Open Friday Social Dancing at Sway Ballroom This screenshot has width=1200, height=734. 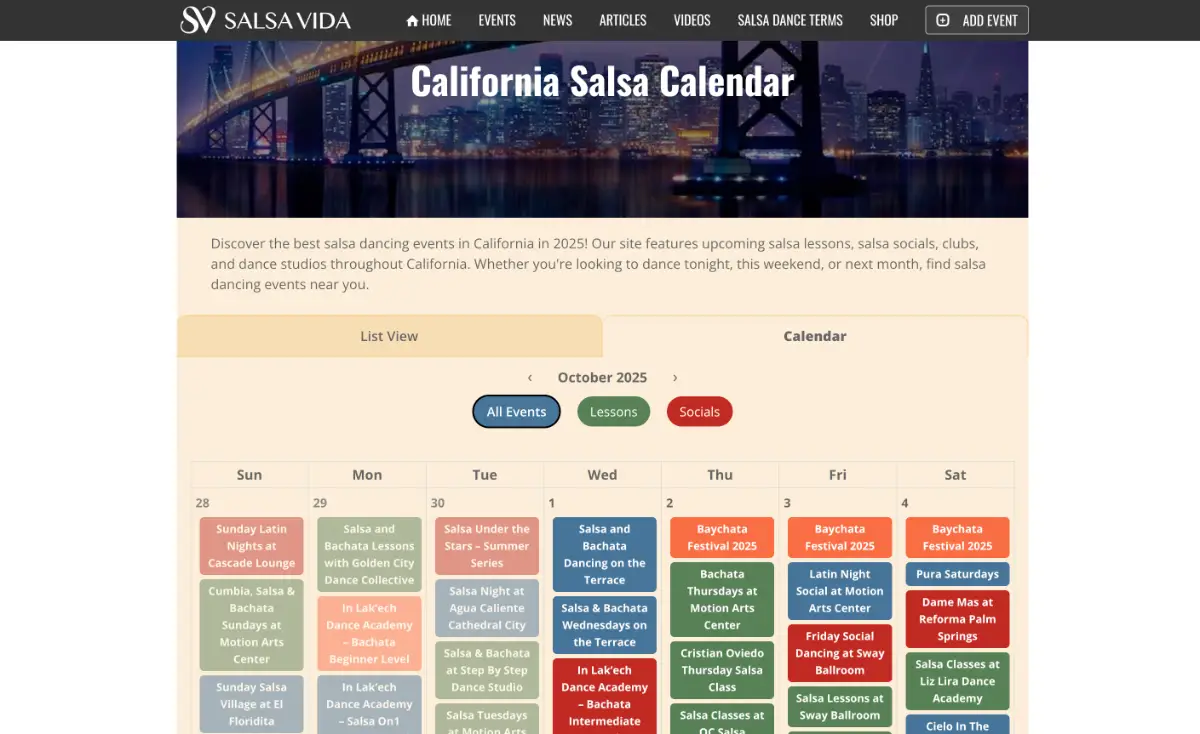[839, 654]
